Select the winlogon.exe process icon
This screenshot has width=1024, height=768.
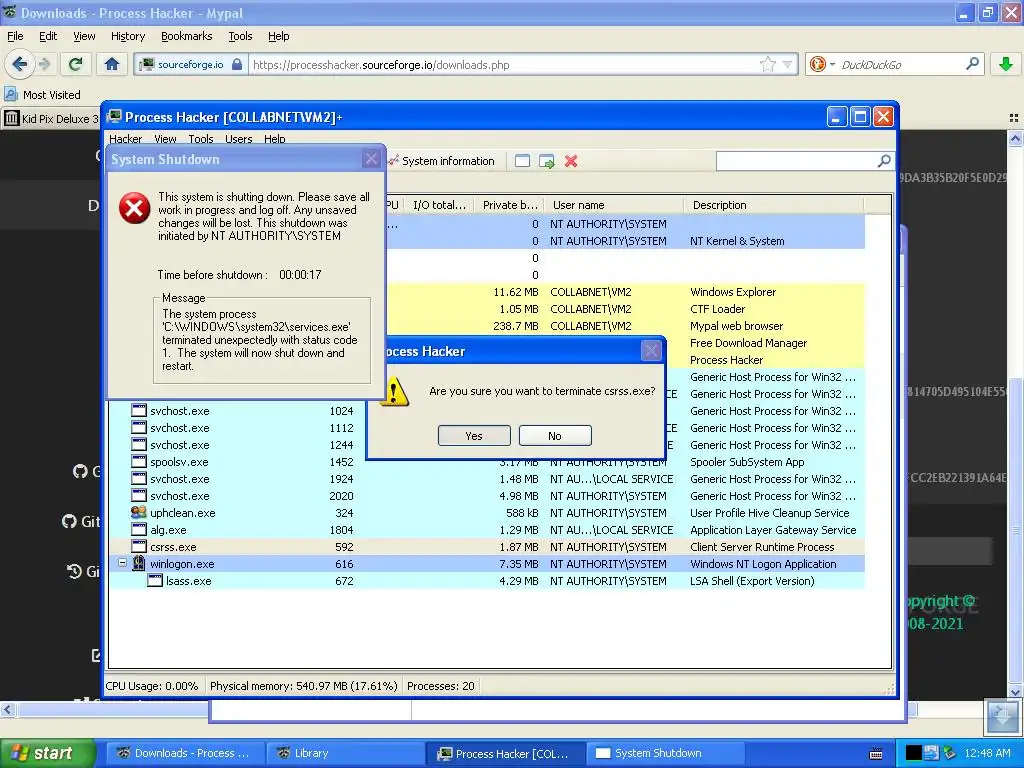(x=138, y=563)
